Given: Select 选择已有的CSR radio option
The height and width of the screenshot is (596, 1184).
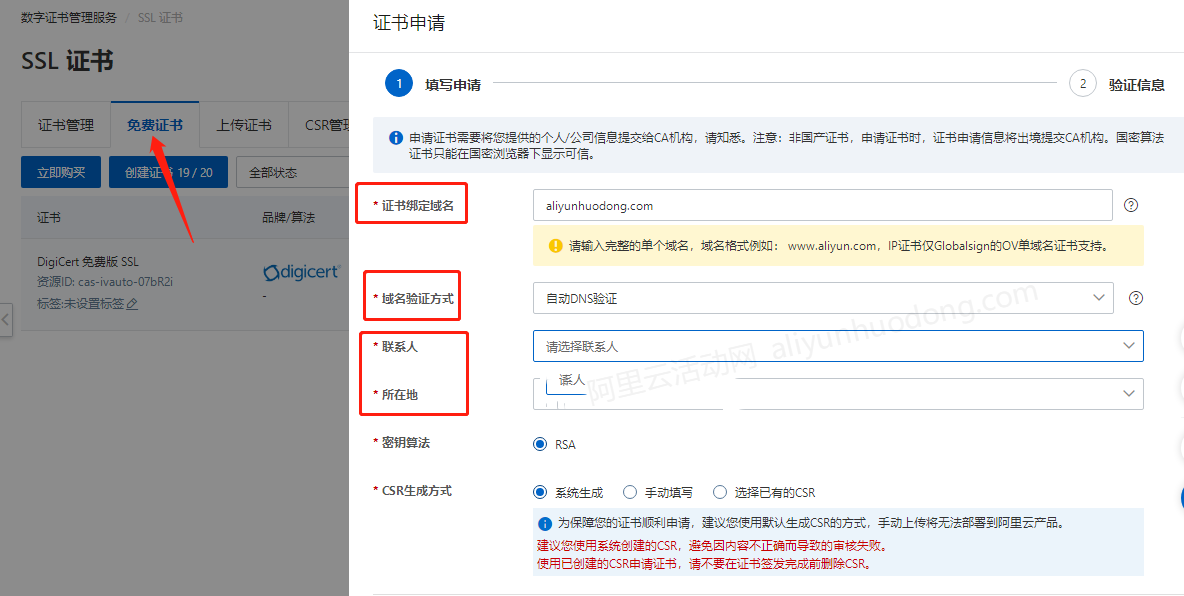Looking at the screenshot, I should (x=720, y=493).
